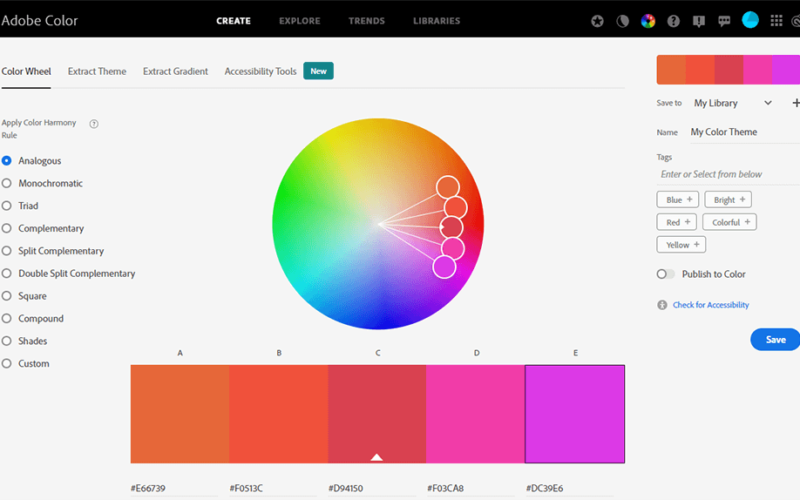Select color swatch A orange
Viewport: 800px width, 500px height.
click(180, 414)
